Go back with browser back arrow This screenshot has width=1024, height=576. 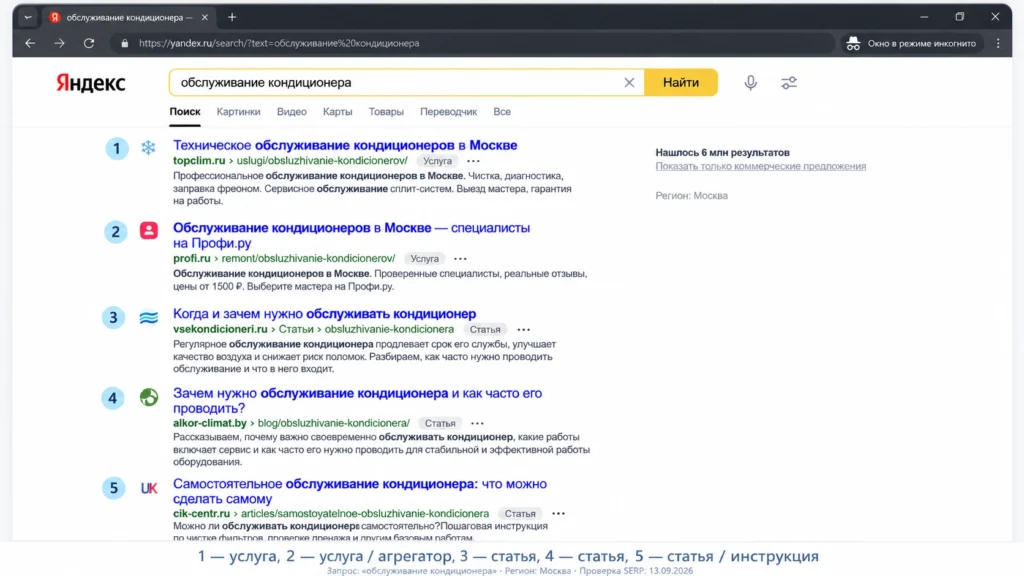tap(30, 43)
